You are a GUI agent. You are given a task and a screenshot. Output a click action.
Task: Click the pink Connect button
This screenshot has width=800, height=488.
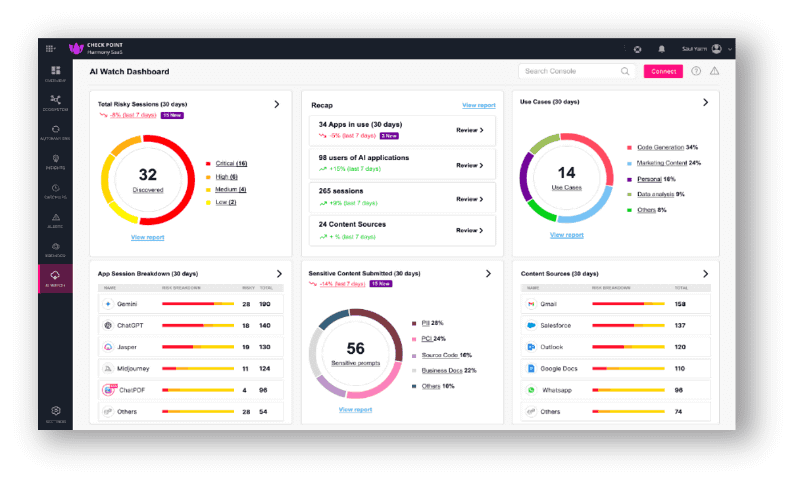(663, 71)
